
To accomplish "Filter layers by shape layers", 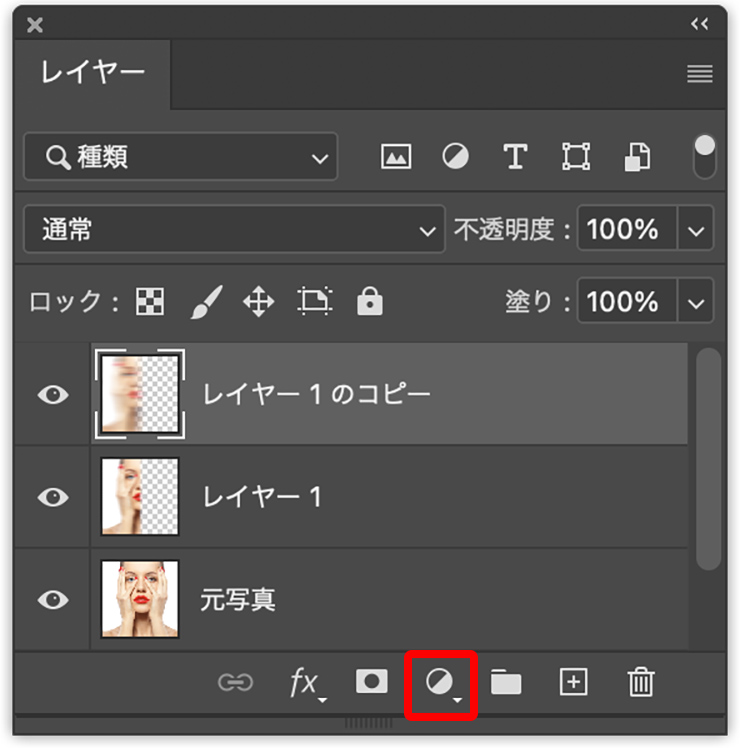I will coord(576,157).
